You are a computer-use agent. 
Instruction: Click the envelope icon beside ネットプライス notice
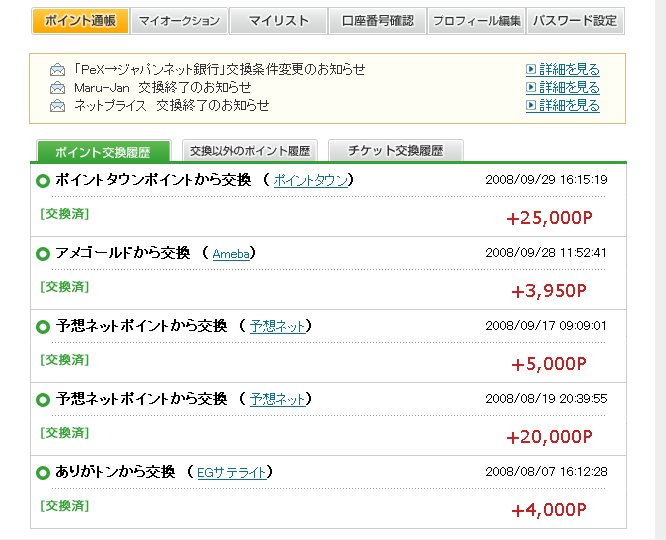click(57, 105)
